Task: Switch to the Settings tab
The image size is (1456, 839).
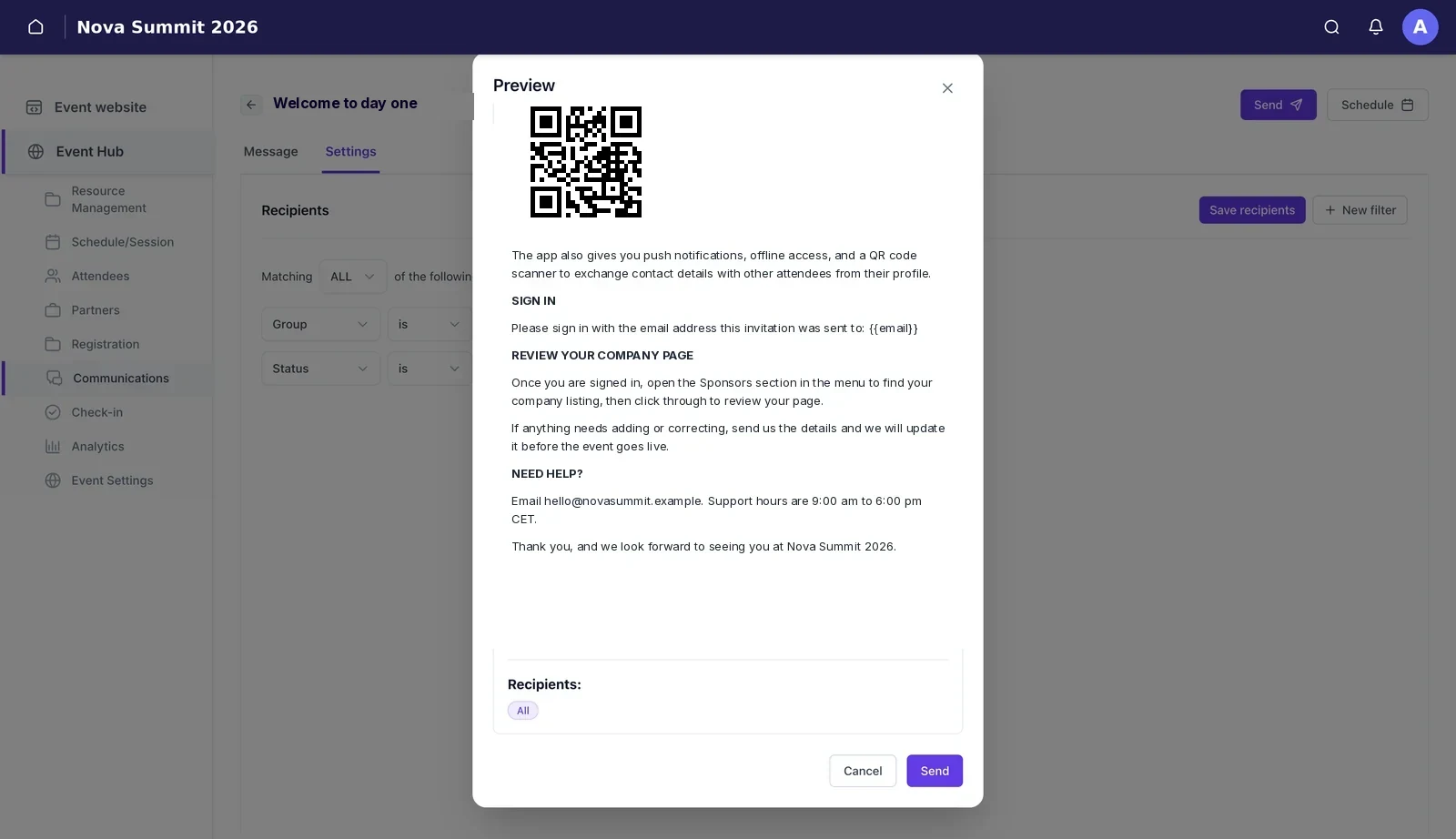Action: click(x=350, y=152)
